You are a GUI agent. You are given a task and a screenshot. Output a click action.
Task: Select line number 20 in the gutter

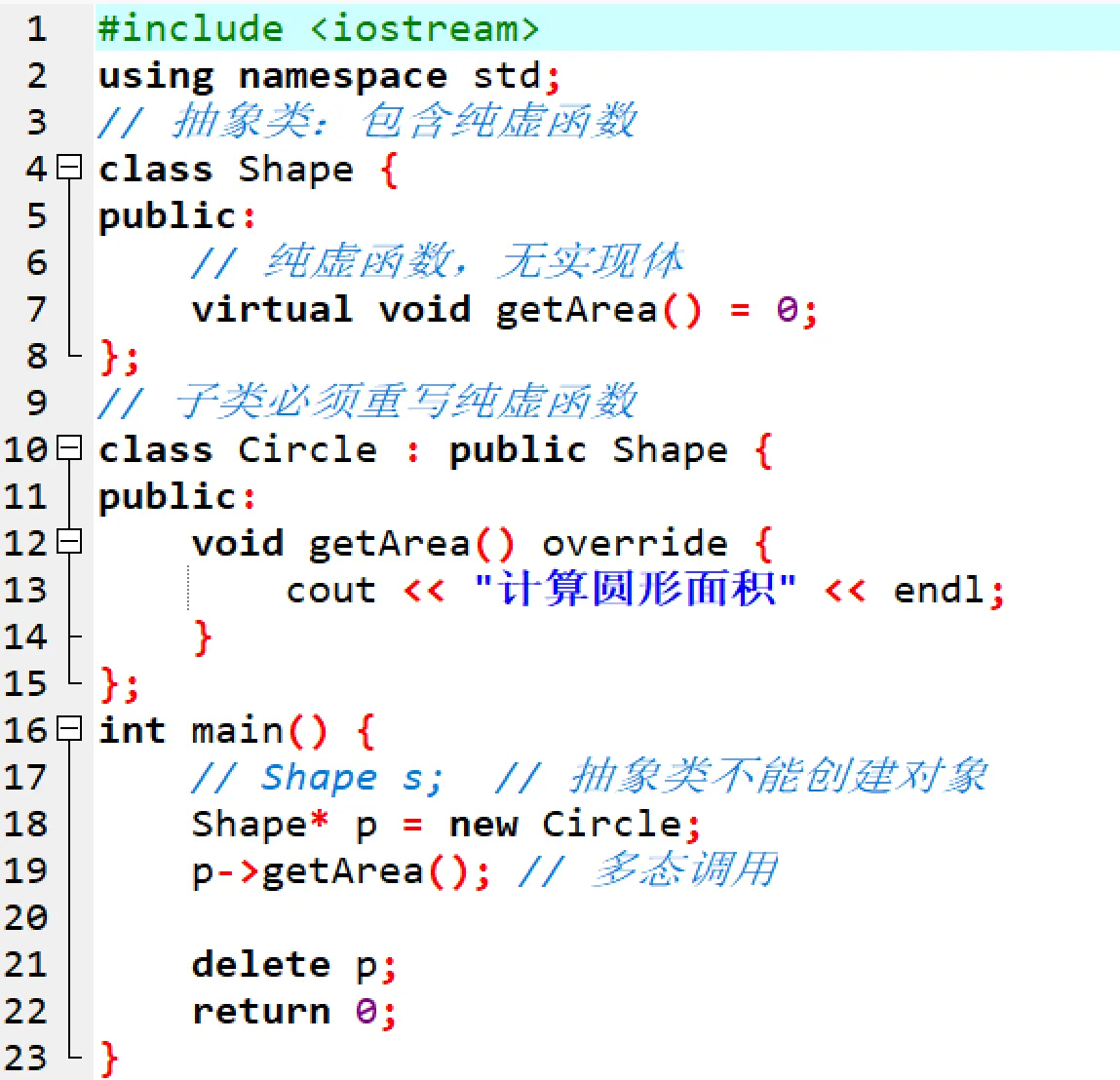click(25, 917)
